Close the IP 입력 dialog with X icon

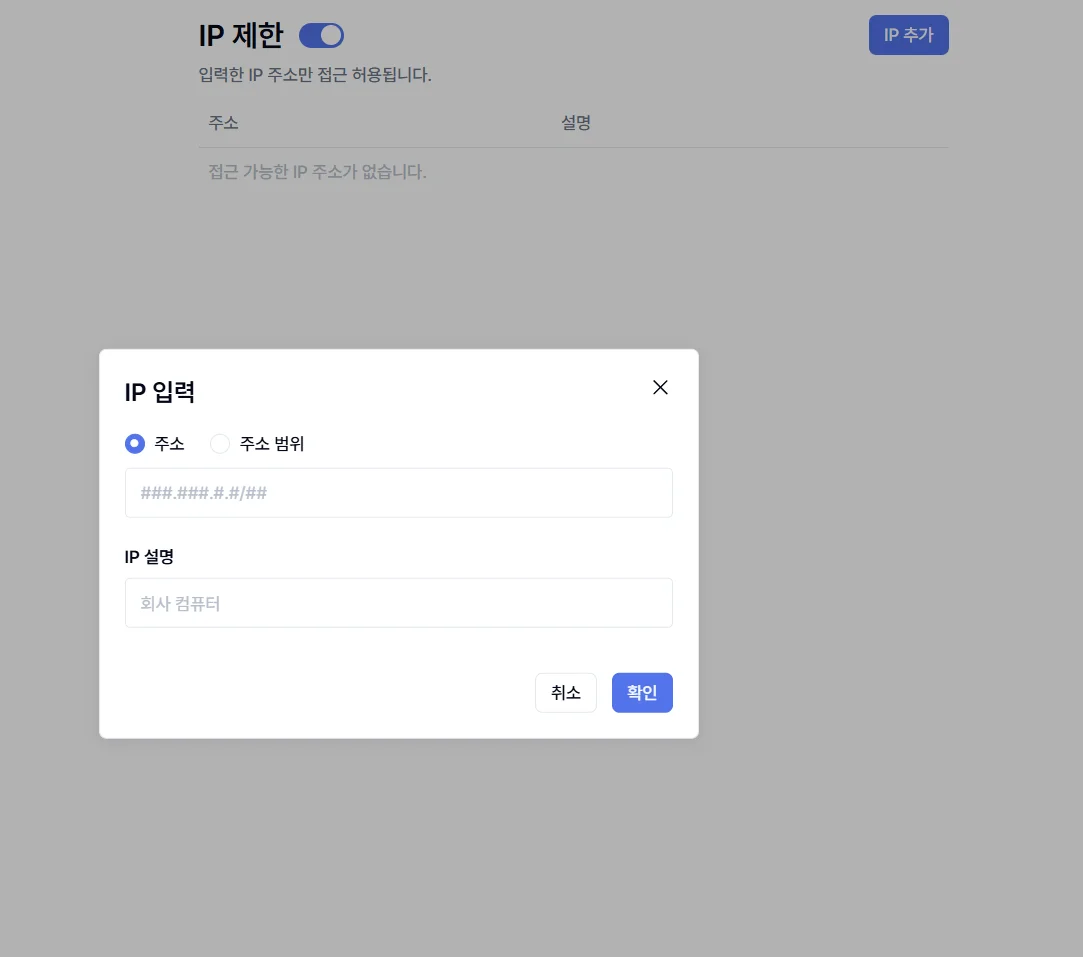tap(660, 388)
